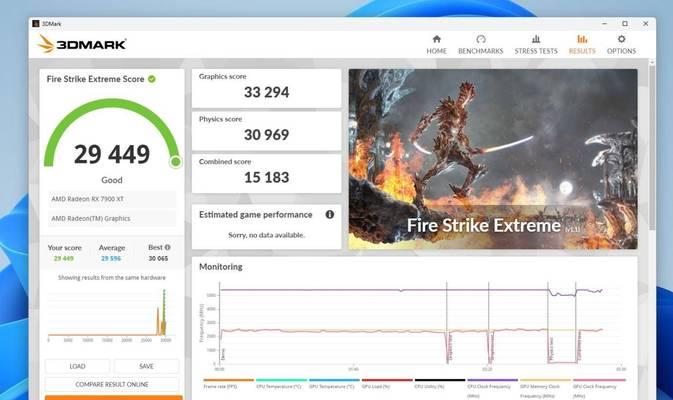Maximize the 3DMark window
Screen dimensions: 673x400
(x=625, y=24)
